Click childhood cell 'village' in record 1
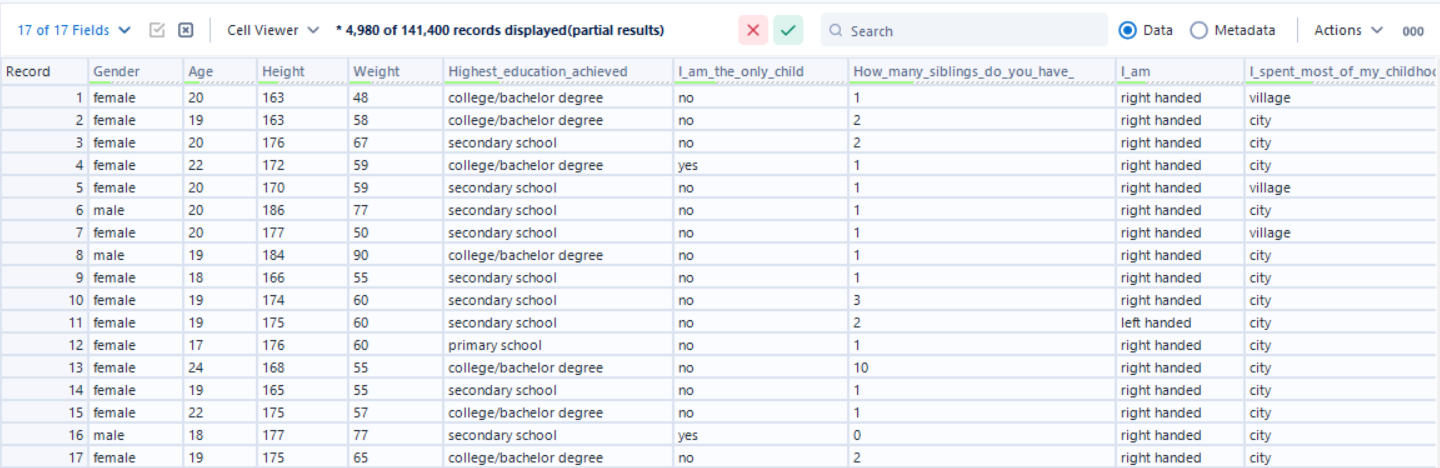Image resolution: width=1440 pixels, height=468 pixels. (x=1342, y=98)
